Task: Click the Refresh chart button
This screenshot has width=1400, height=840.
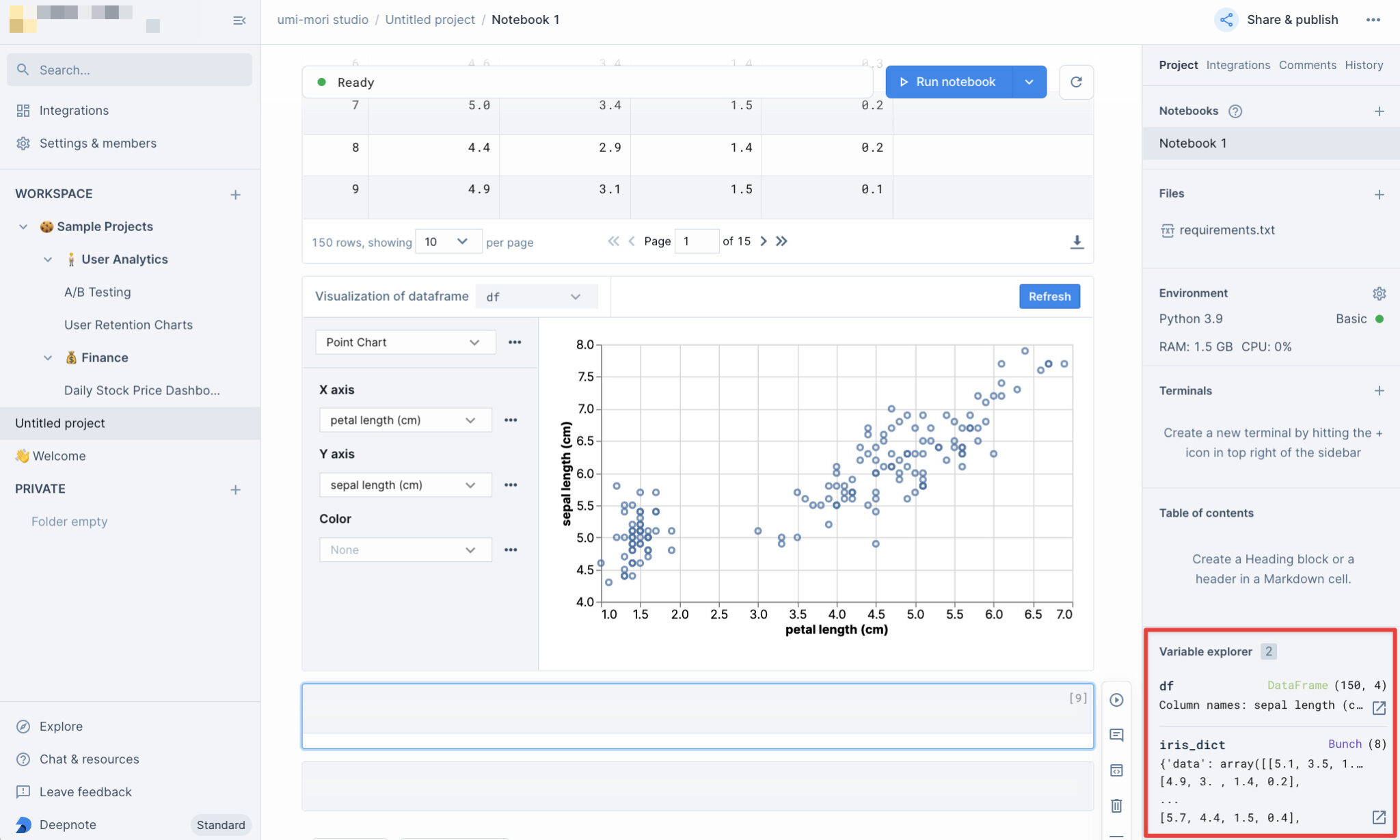Action: (1049, 297)
